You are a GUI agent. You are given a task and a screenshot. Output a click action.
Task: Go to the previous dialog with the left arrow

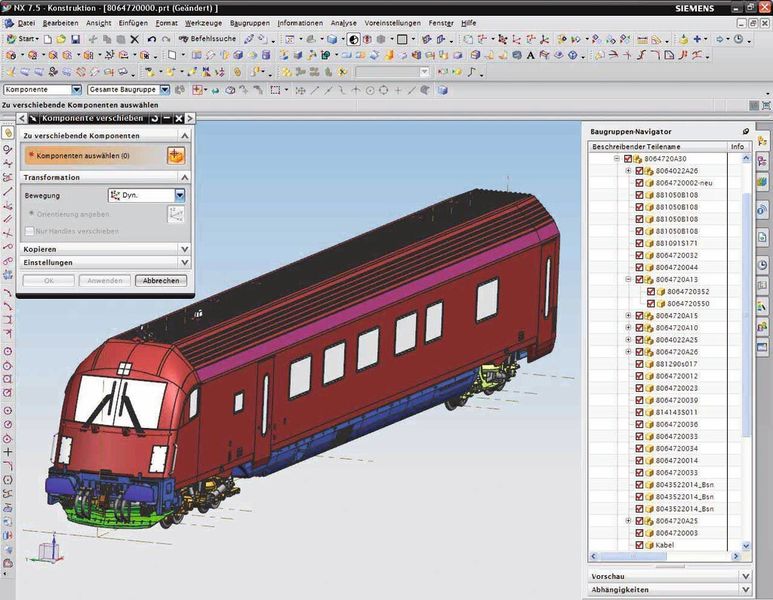[x=21, y=118]
